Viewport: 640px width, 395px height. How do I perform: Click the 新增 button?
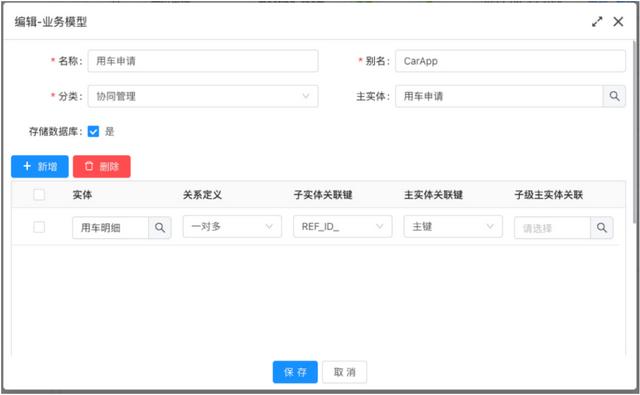(40, 166)
